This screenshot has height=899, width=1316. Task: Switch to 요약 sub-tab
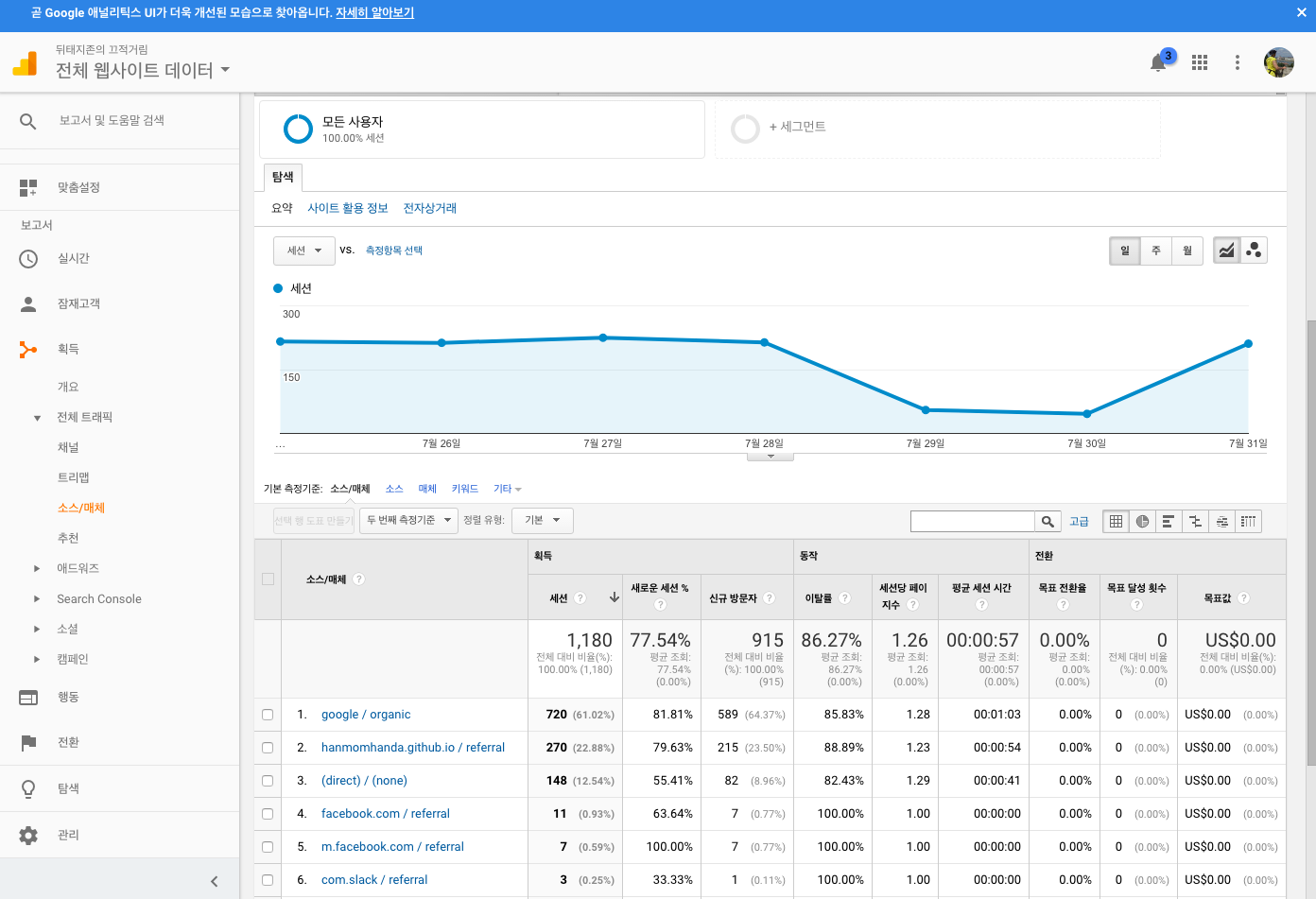tap(282, 208)
